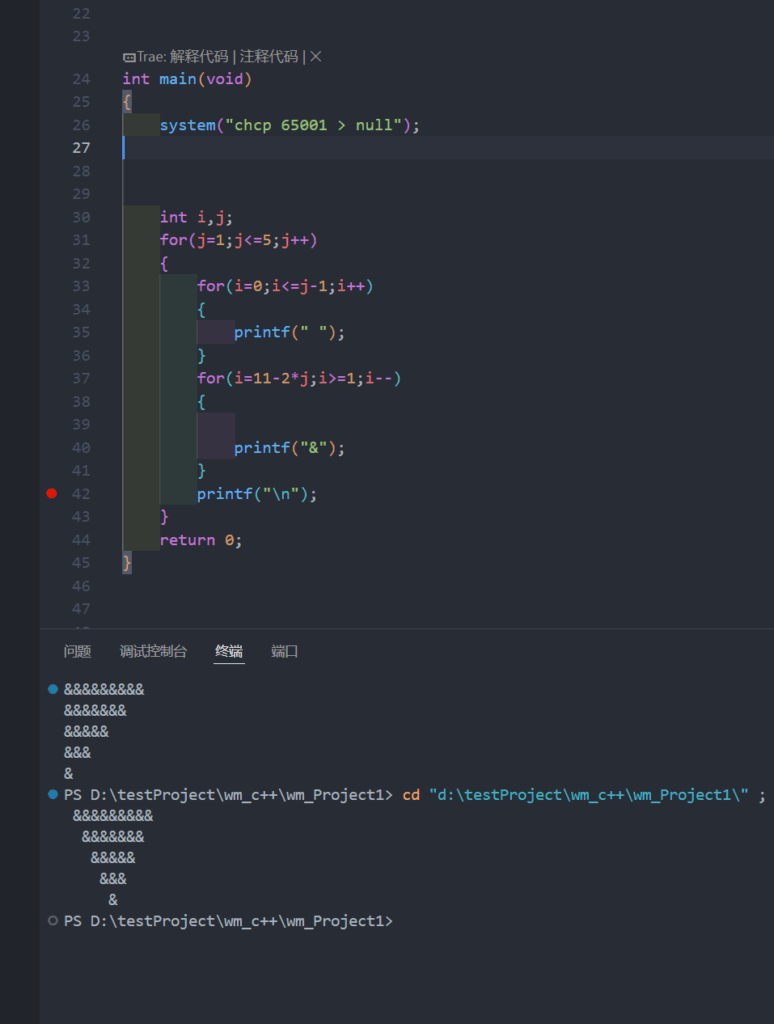The image size is (774, 1024).
Task: Select the 终端 tab
Action: pos(229,651)
